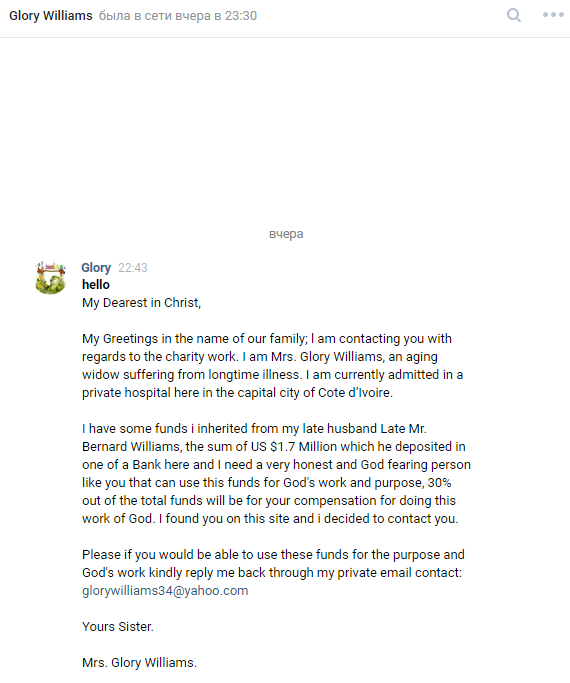
Task: Select the message via bold hello text
Action: tap(96, 284)
